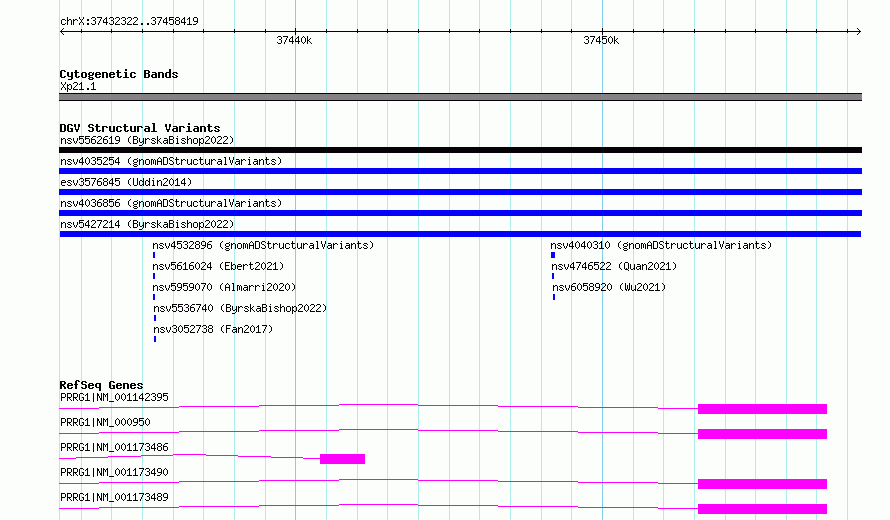The image size is (890, 520).
Task: Click nsv4036856 (gnomADStructuralVariants) label
Action: coord(171,203)
